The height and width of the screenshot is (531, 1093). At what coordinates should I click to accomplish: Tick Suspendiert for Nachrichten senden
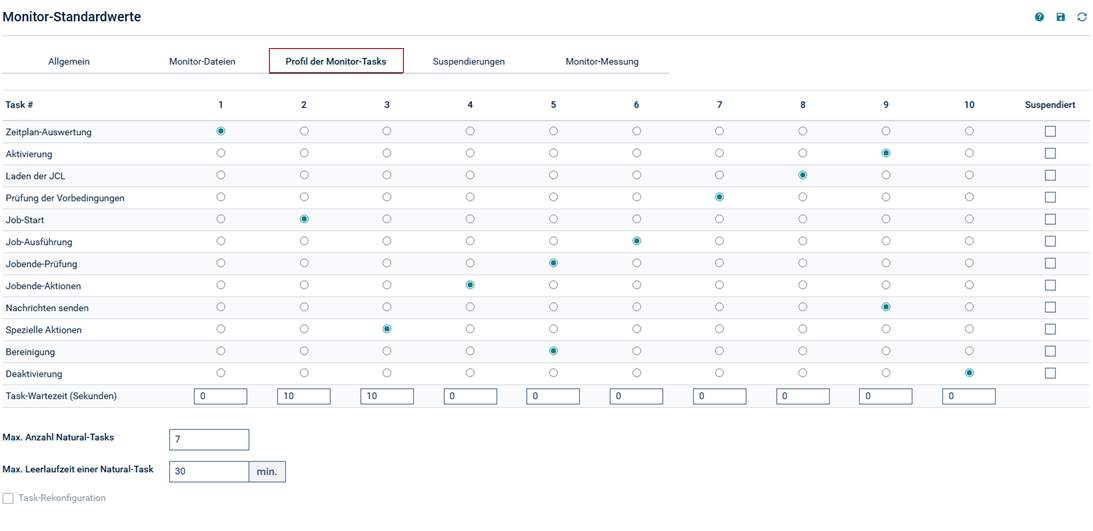[1050, 307]
